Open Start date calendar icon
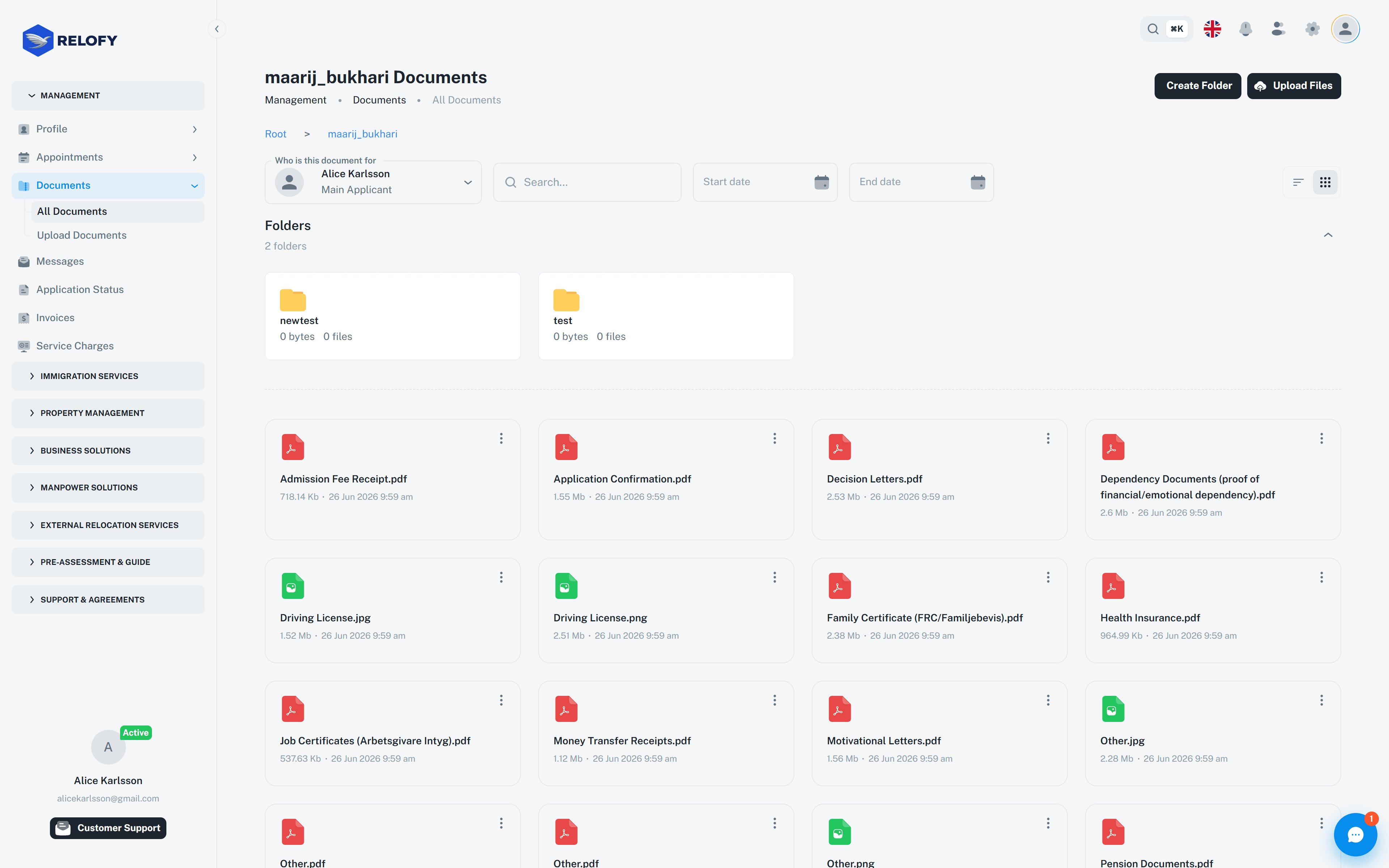Viewport: 1389px width, 868px height. coord(821,182)
